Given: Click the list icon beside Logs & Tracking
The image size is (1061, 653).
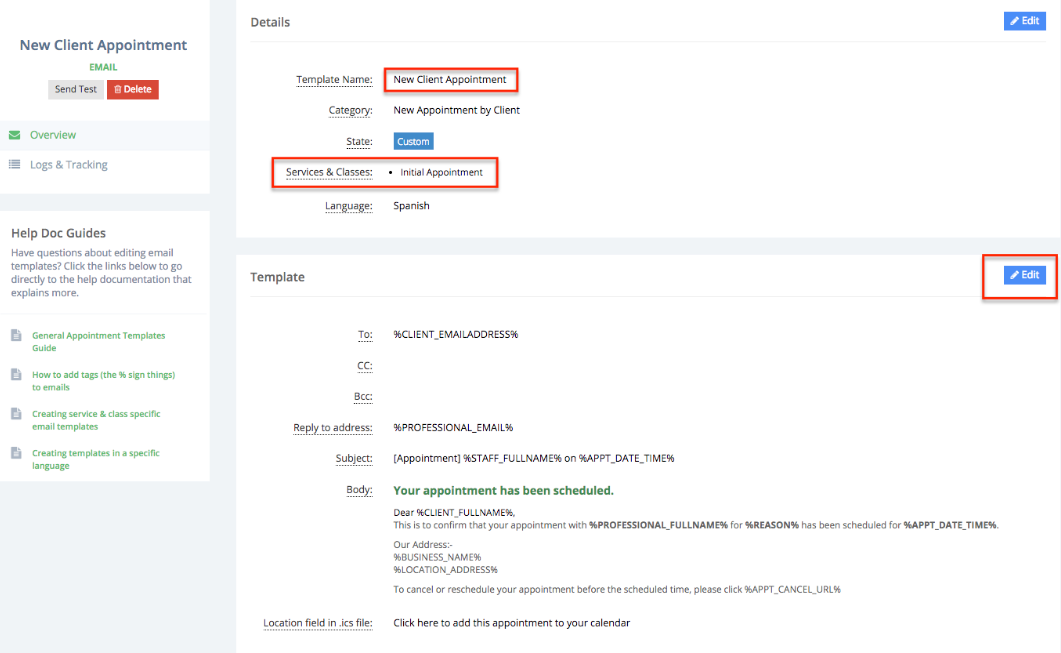Looking at the screenshot, I should pos(15,165).
